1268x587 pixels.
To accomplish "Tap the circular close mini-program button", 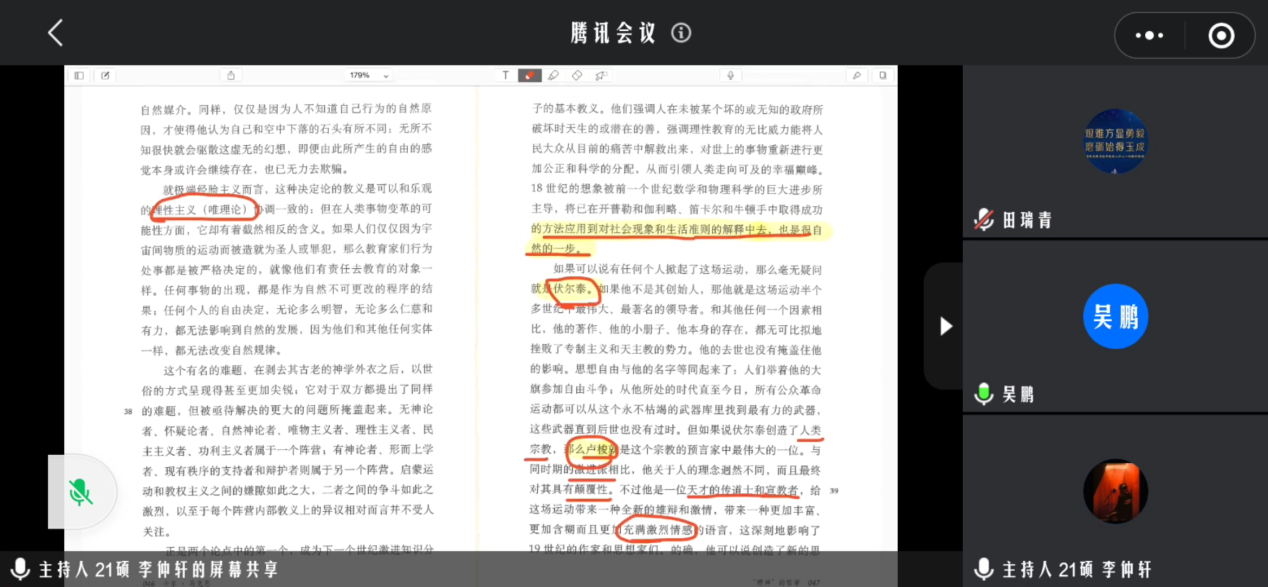I will [1221, 36].
